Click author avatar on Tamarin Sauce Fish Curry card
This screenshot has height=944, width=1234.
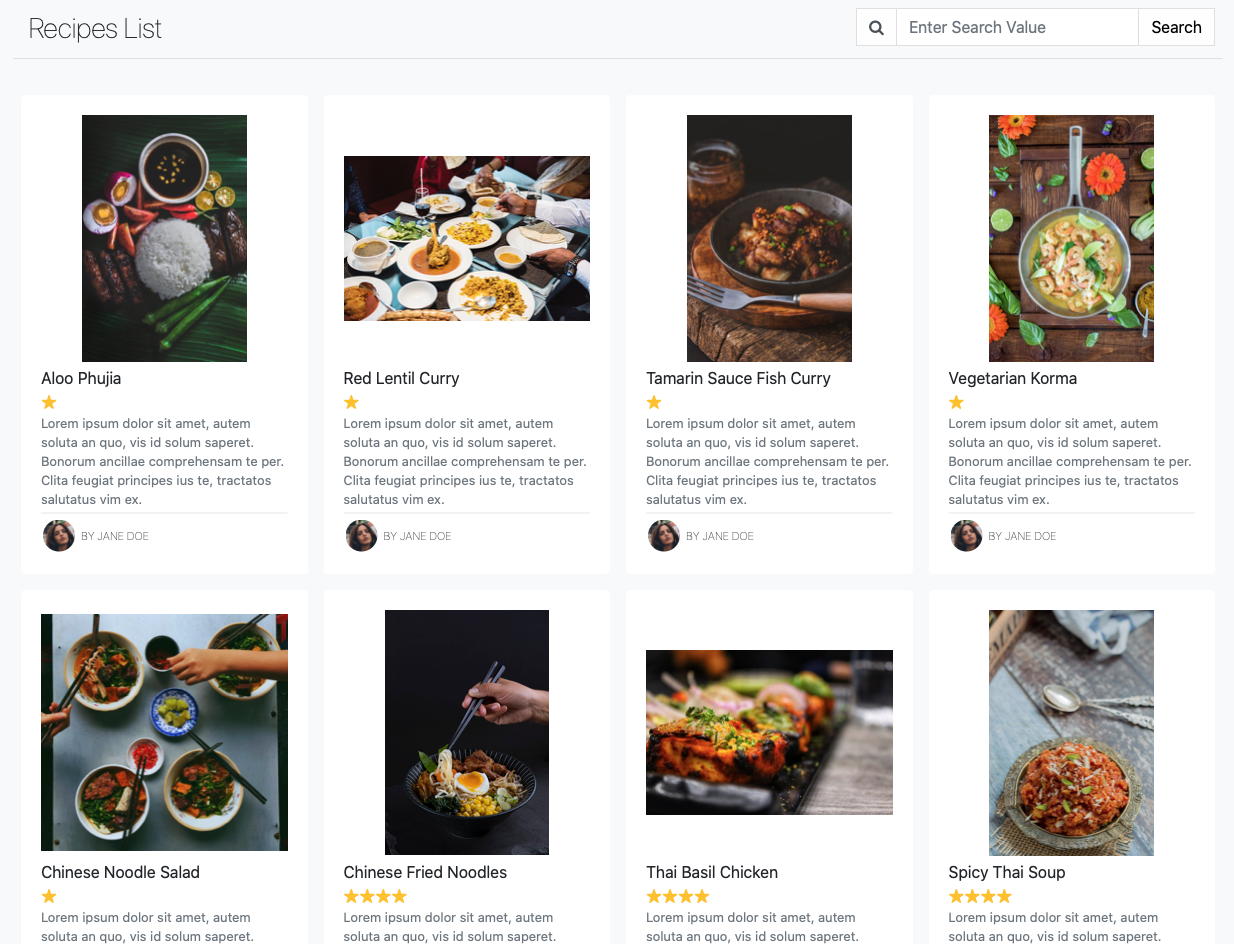pos(664,536)
